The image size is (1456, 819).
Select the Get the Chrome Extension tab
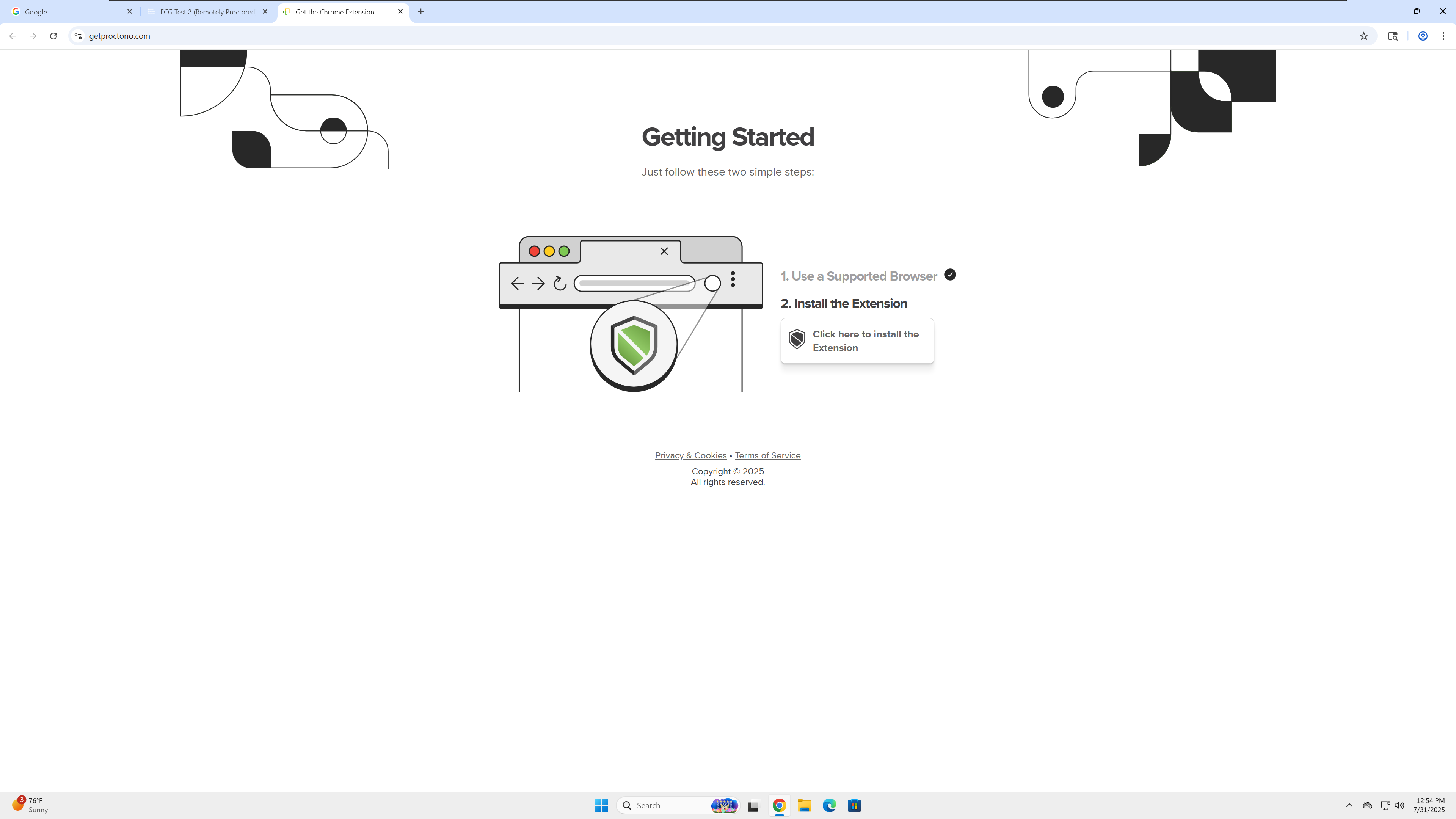[x=343, y=11]
